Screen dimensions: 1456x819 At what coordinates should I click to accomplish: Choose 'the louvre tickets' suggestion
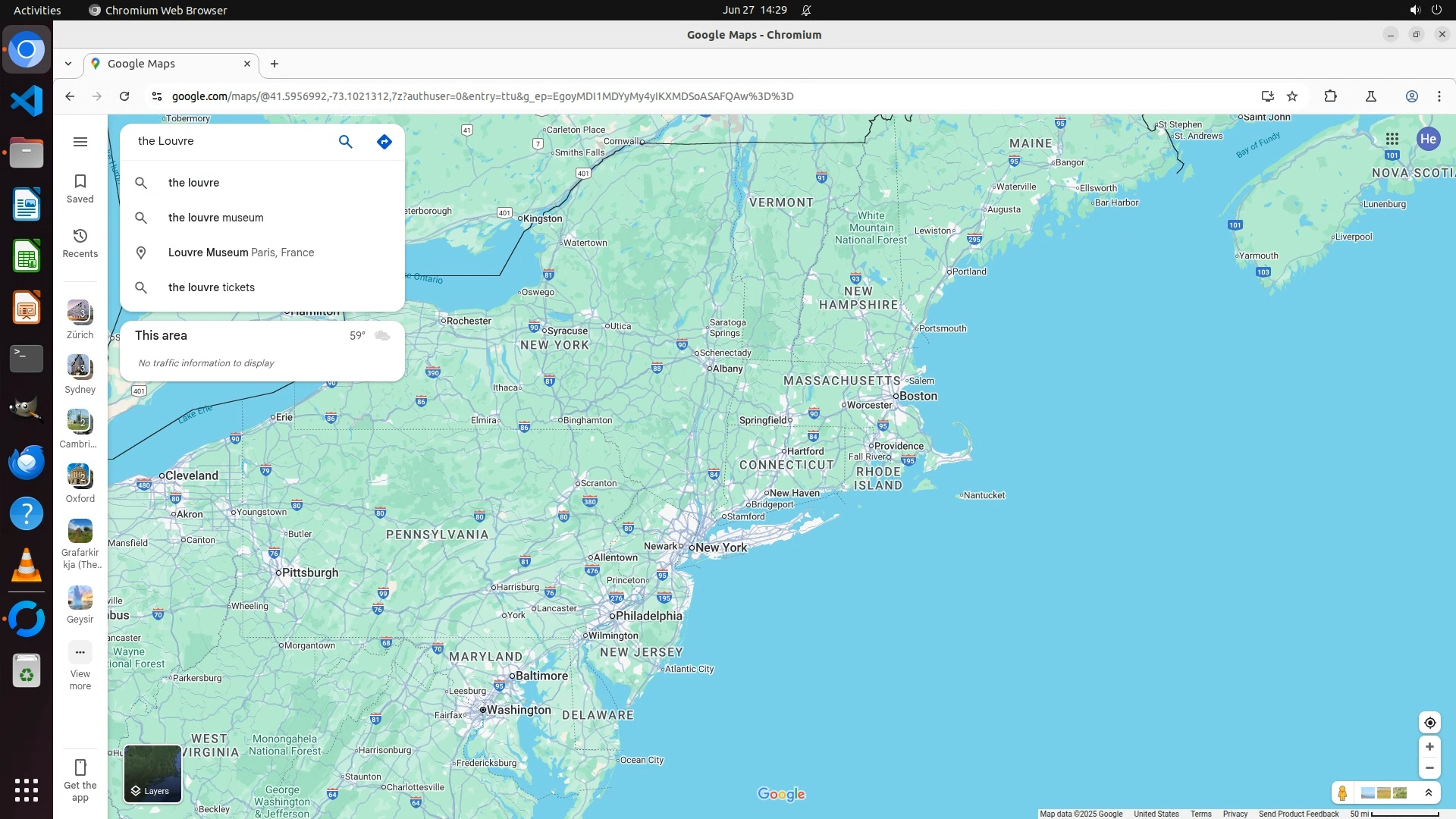pyautogui.click(x=212, y=287)
